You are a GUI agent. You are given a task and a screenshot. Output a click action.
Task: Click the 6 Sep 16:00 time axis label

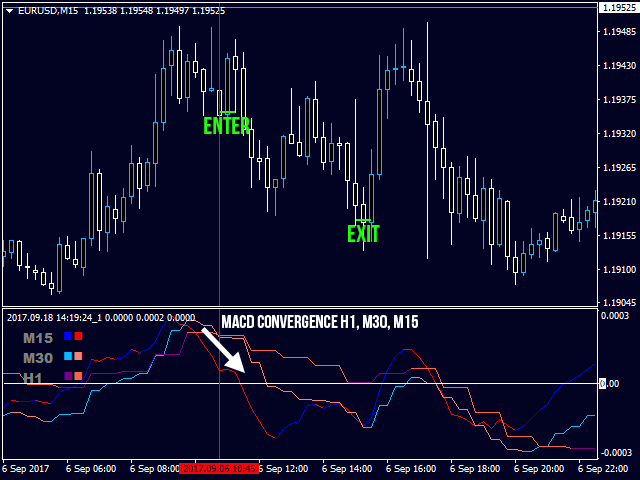412,468
